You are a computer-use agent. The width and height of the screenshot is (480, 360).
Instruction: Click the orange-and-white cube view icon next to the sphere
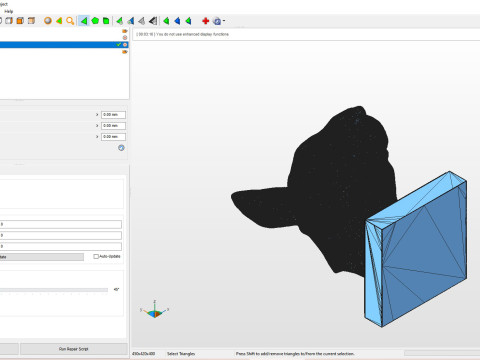[x=31, y=21]
